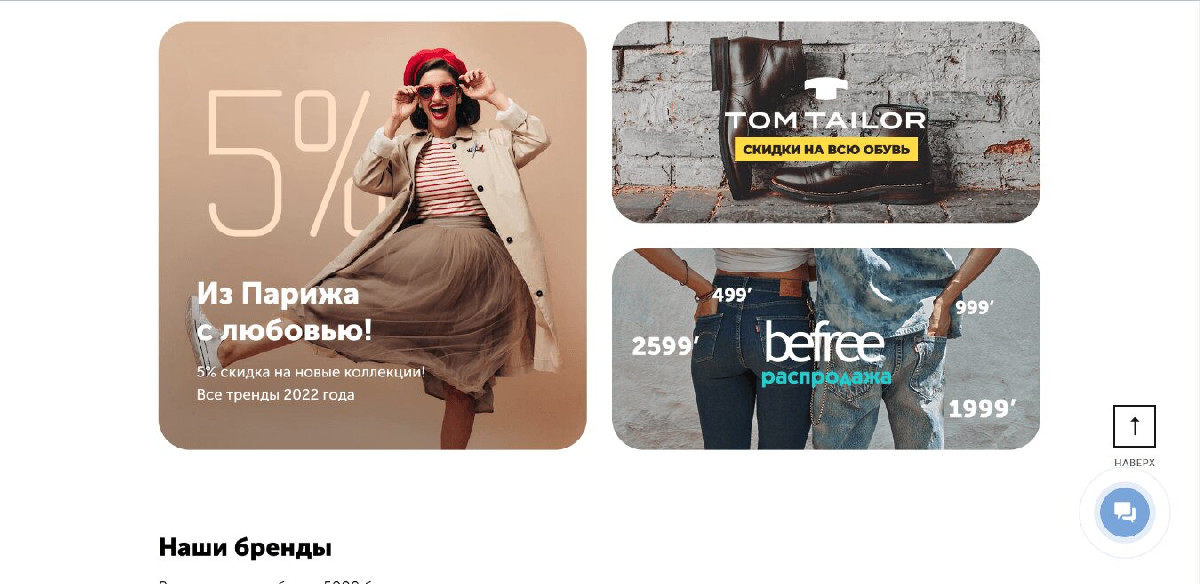Select the 1999 price label

(982, 409)
